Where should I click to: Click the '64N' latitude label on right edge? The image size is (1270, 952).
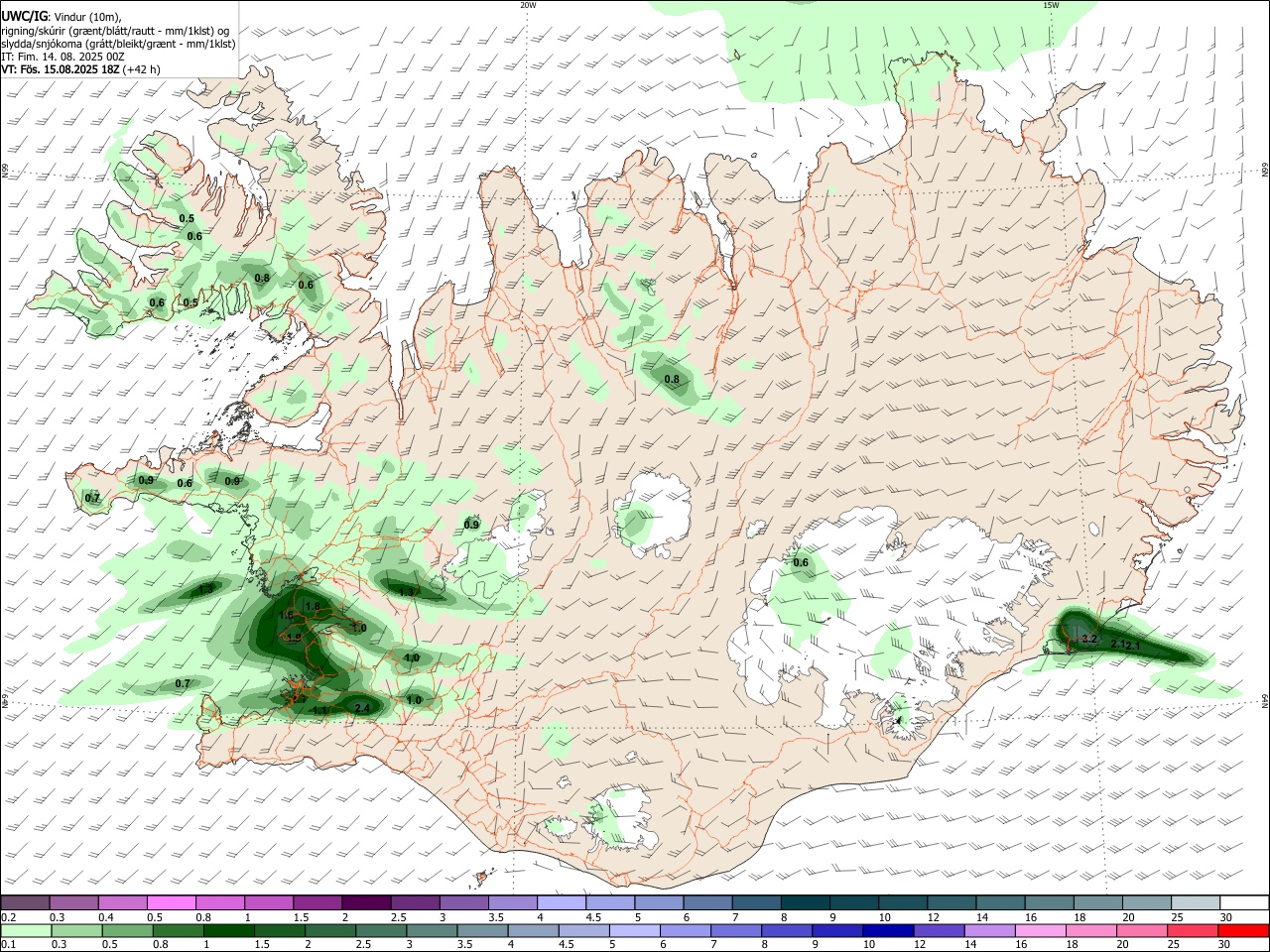(x=1265, y=701)
